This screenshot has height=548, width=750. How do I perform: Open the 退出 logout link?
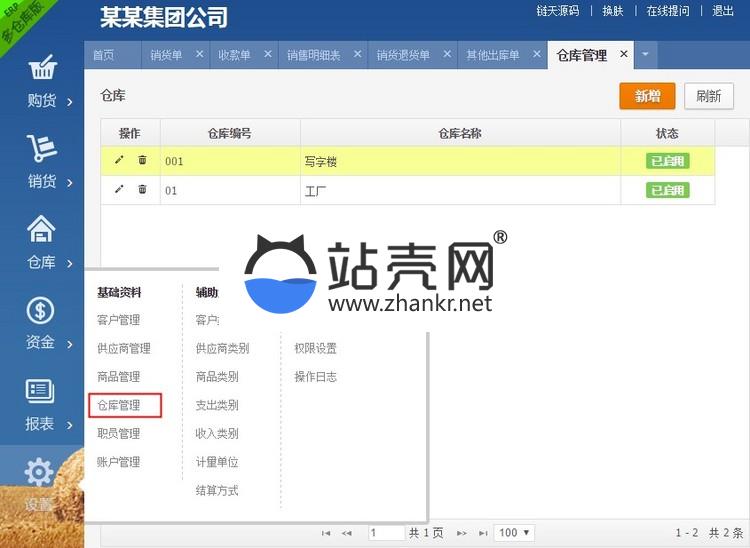(x=722, y=11)
